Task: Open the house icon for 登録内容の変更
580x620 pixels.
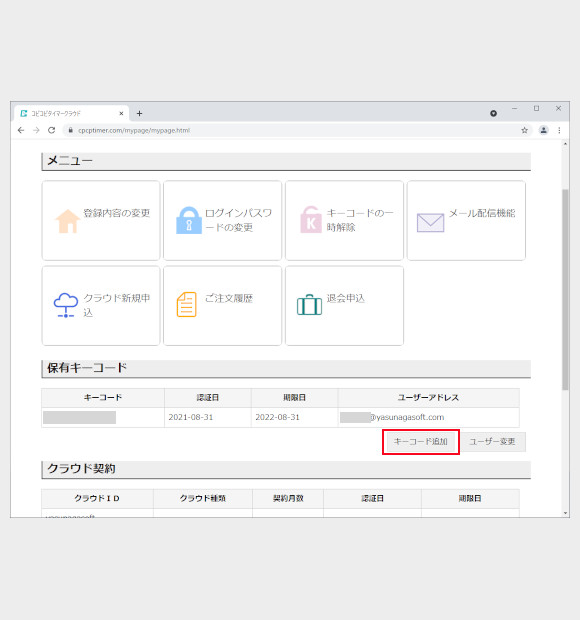Action: coord(67,221)
